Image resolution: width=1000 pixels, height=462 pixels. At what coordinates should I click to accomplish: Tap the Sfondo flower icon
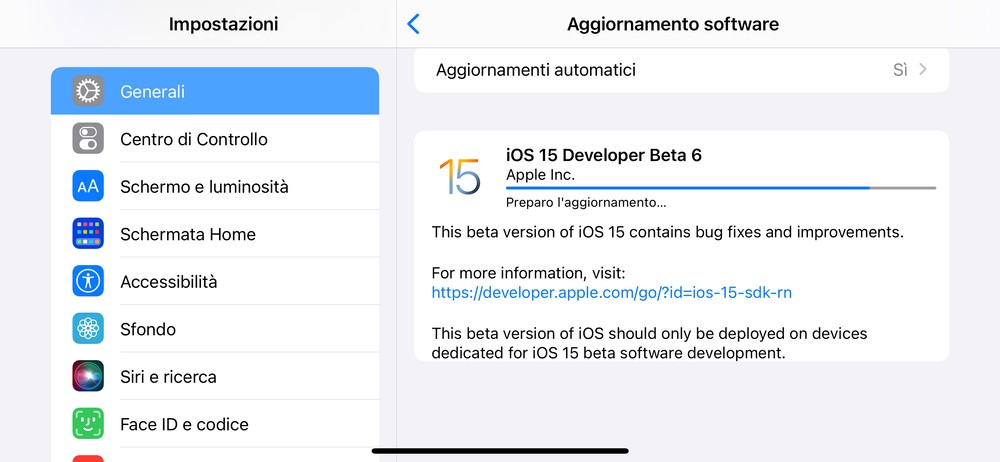point(88,329)
